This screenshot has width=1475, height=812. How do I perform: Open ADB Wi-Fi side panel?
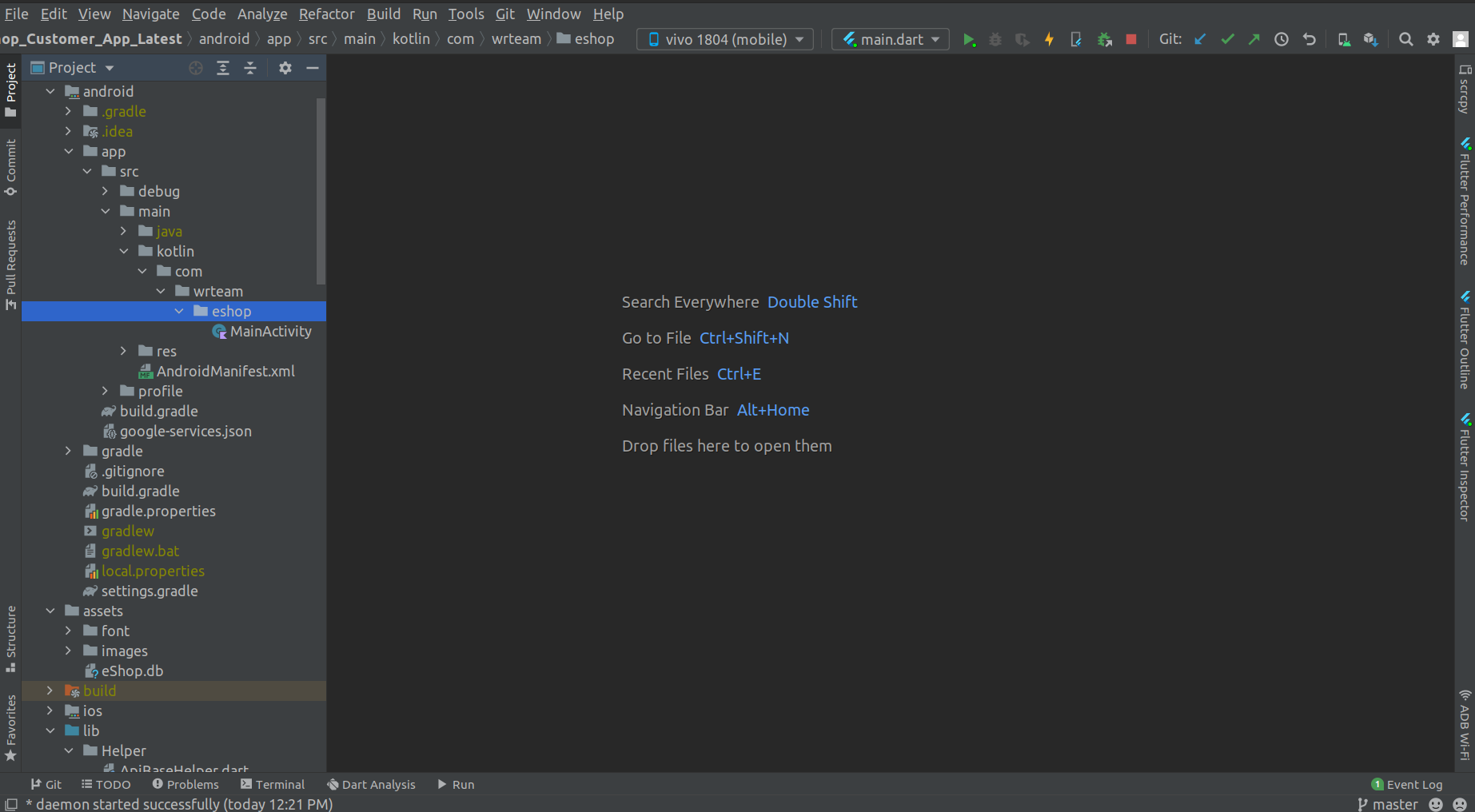(1465, 725)
